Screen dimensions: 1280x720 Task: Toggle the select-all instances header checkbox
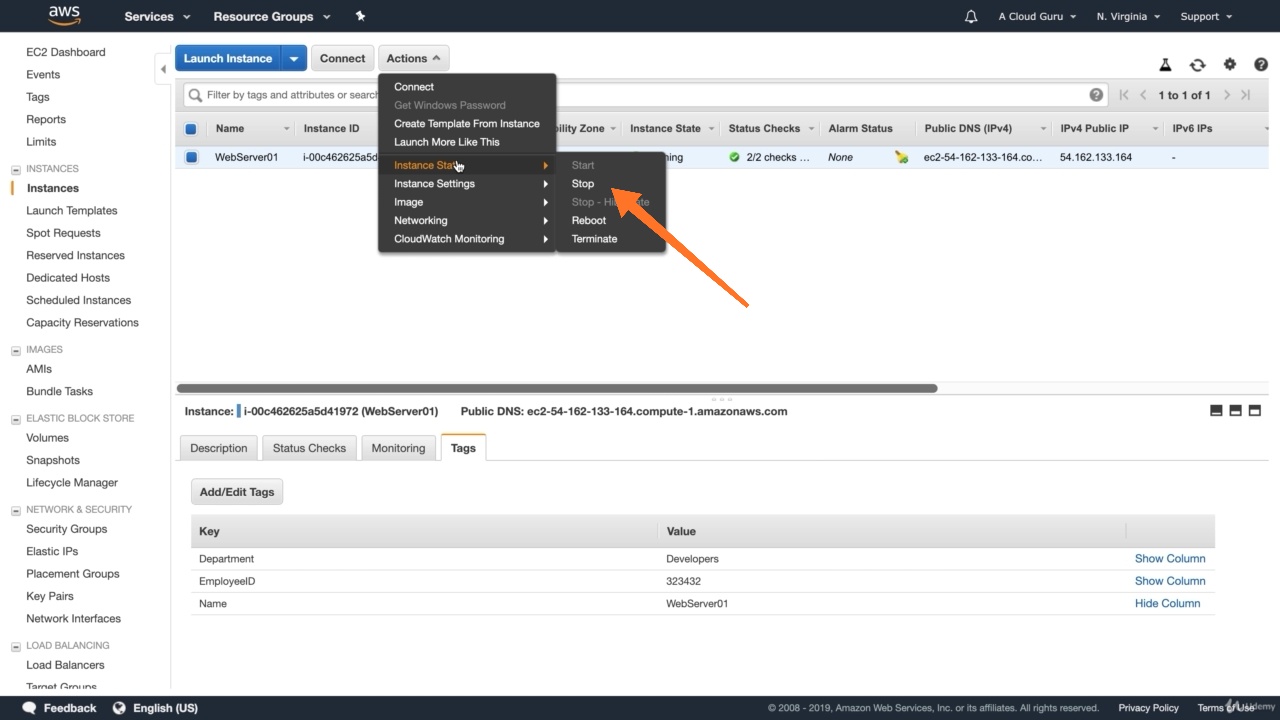coord(191,128)
